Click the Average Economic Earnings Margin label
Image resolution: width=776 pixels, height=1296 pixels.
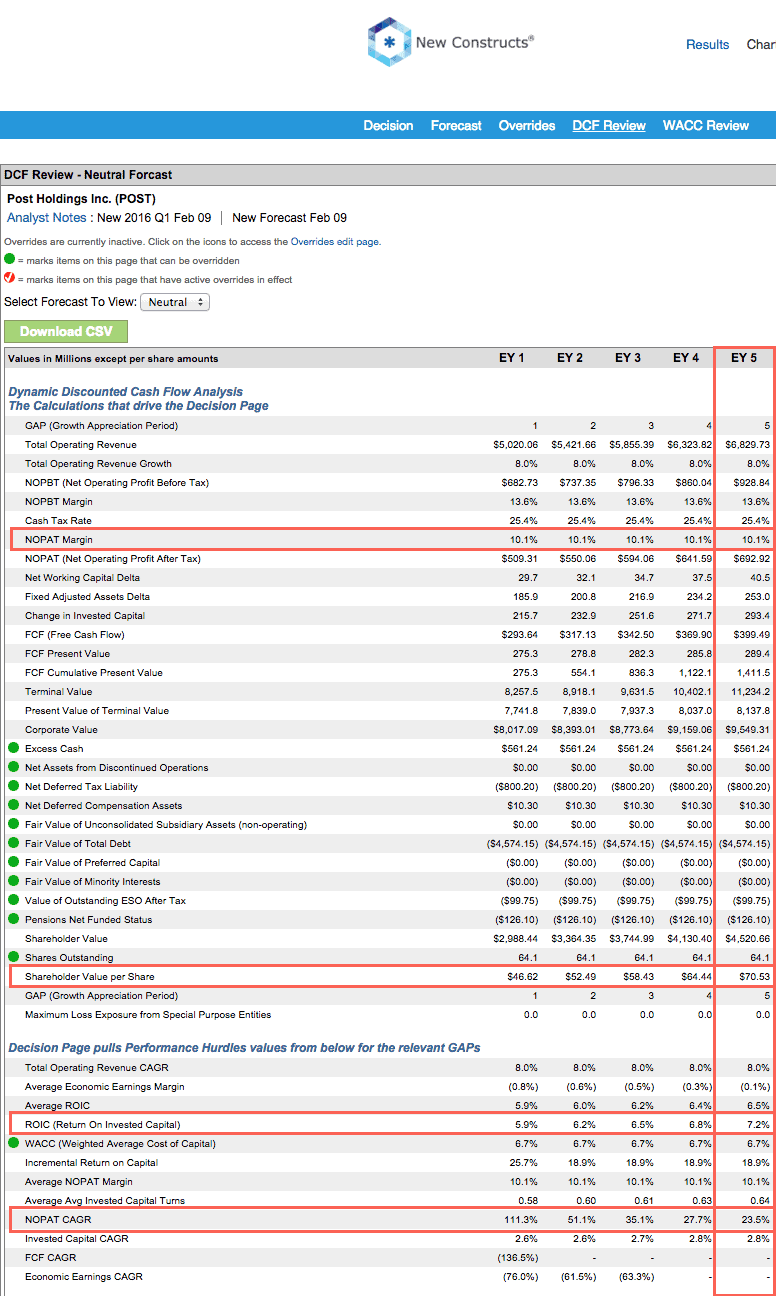click(105, 1086)
